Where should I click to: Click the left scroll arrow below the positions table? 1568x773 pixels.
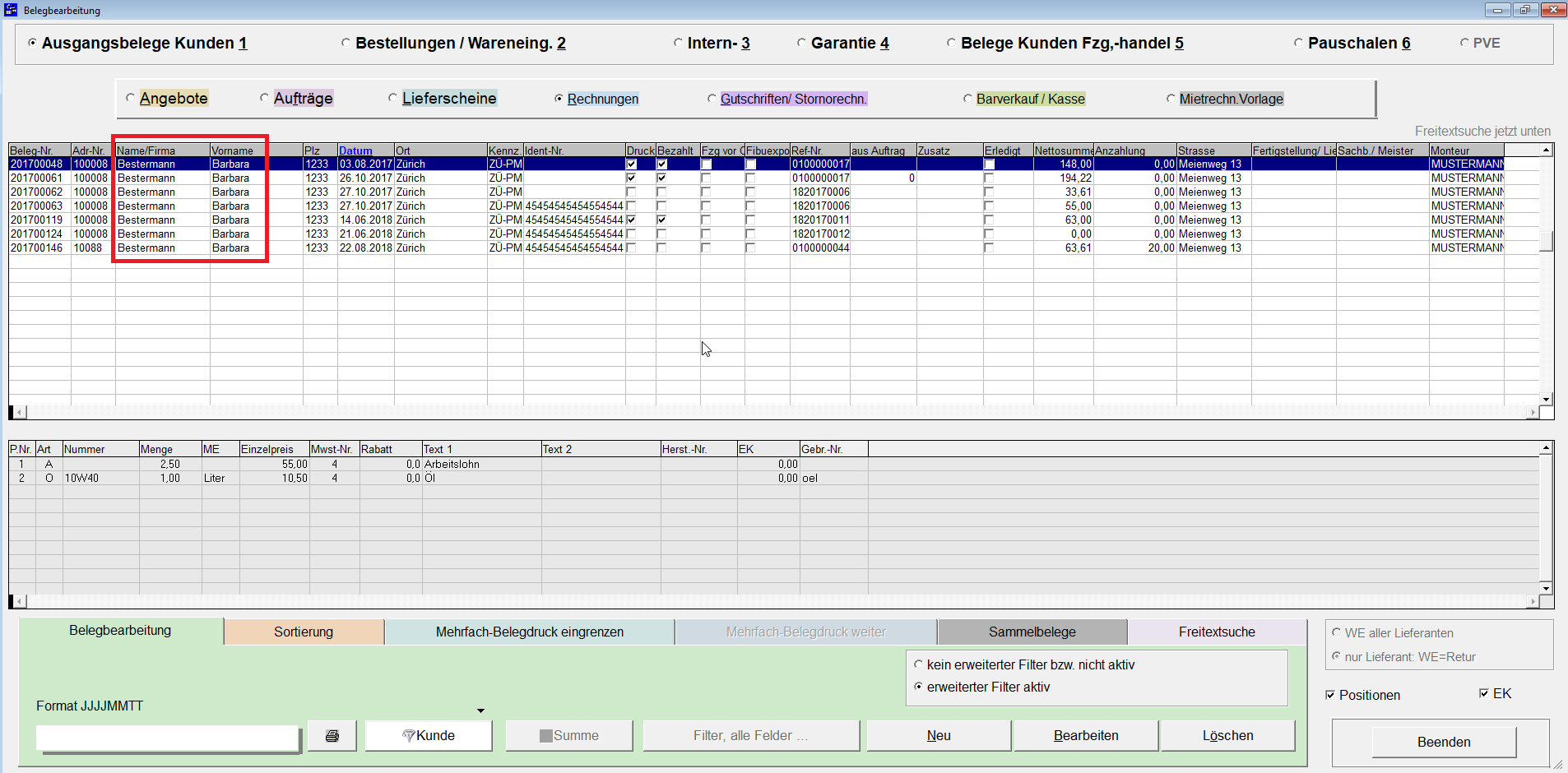[19, 601]
